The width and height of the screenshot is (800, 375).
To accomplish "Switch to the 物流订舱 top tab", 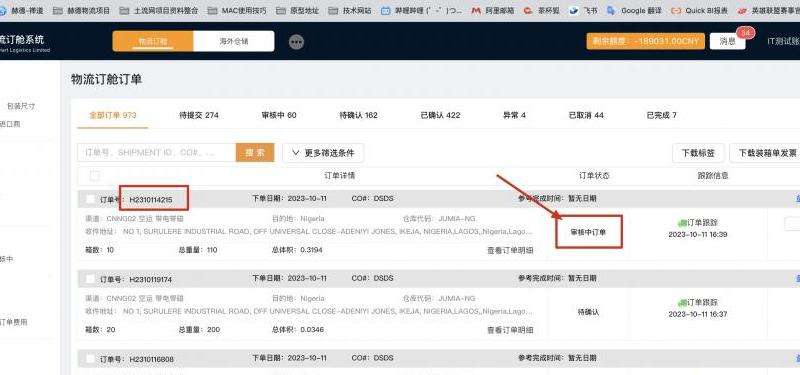I will 153,41.
